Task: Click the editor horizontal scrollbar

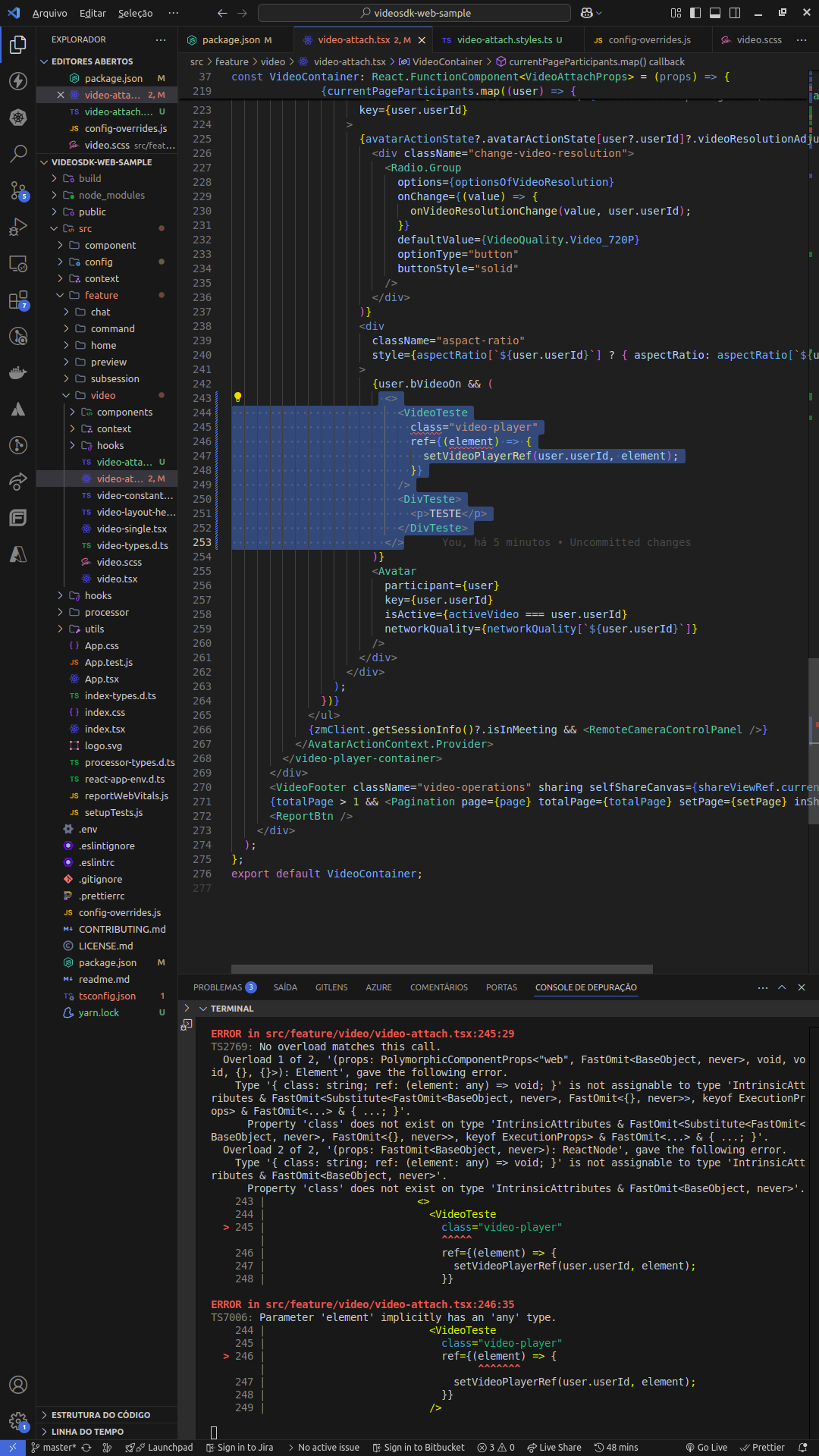Action: click(441, 969)
